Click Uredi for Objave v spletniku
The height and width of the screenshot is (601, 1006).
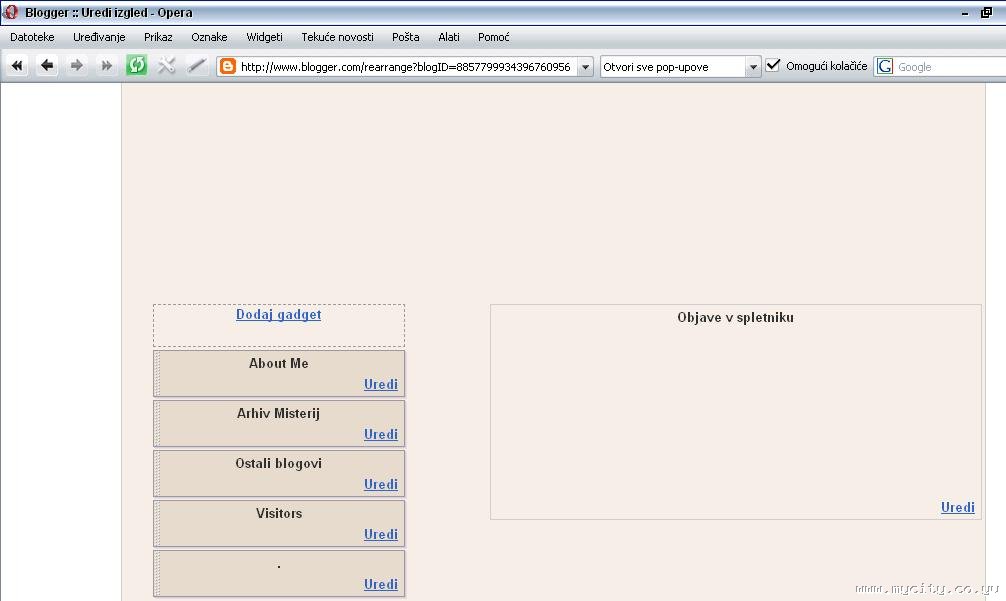tap(957, 507)
